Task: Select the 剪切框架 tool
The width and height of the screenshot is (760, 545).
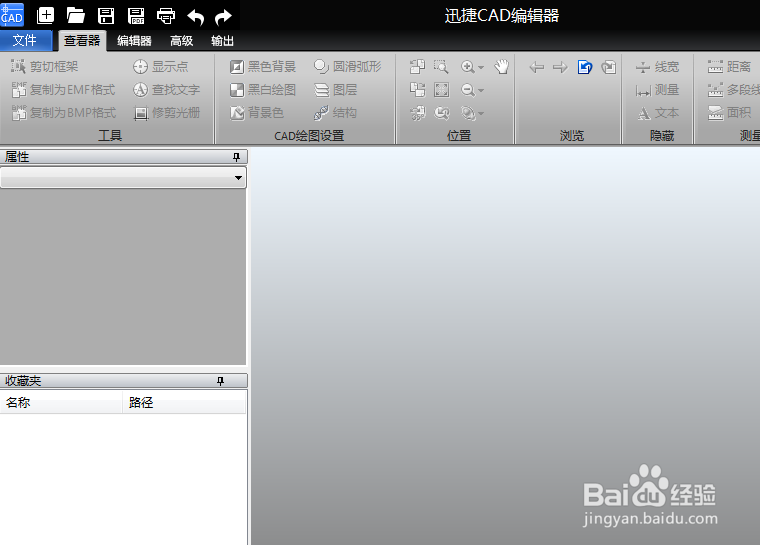Action: pos(45,66)
